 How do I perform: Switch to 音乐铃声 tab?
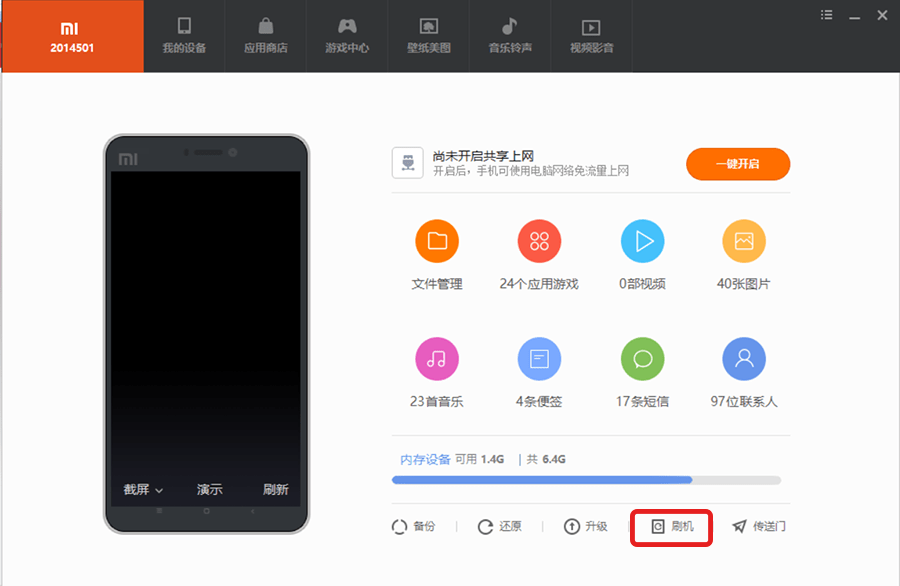click(x=510, y=36)
